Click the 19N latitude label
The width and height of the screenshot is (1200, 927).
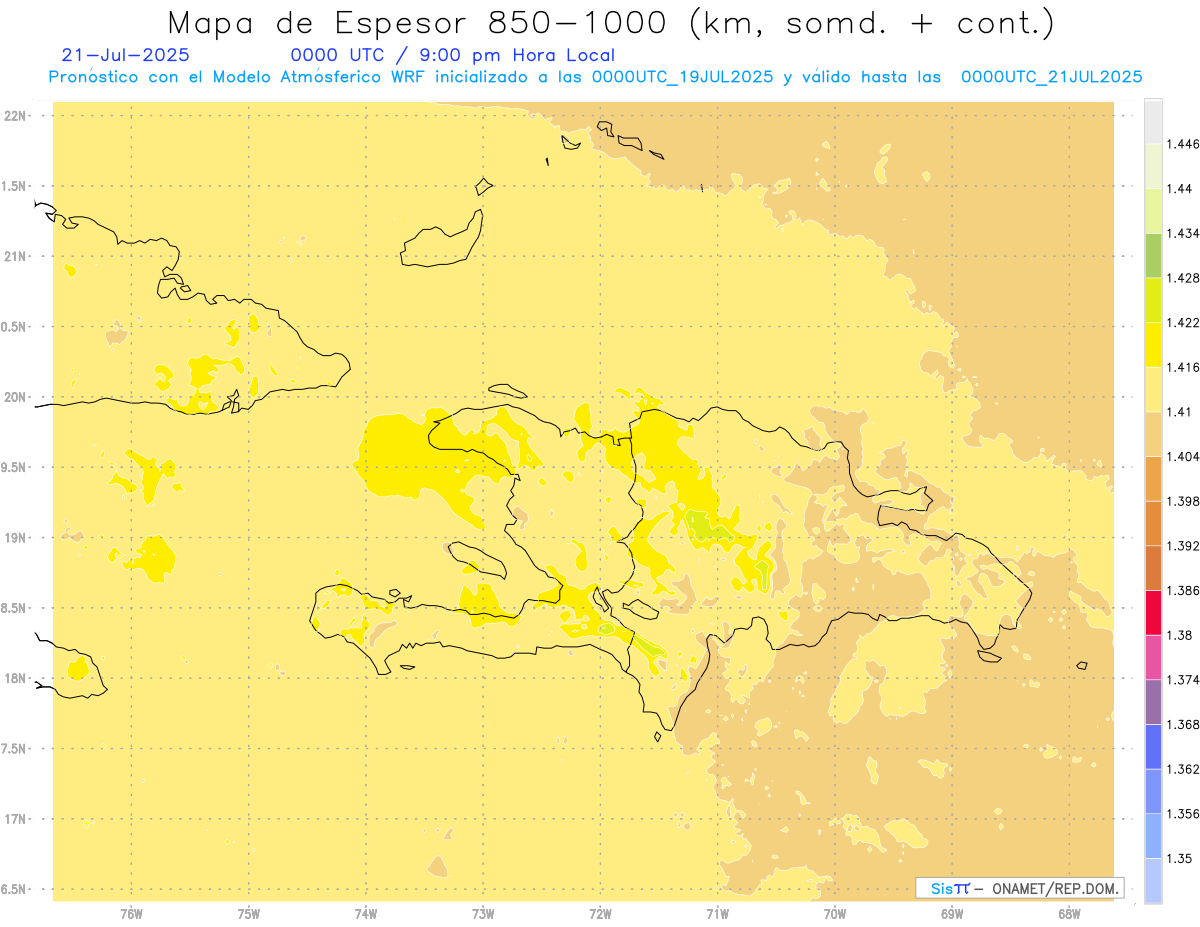15,538
